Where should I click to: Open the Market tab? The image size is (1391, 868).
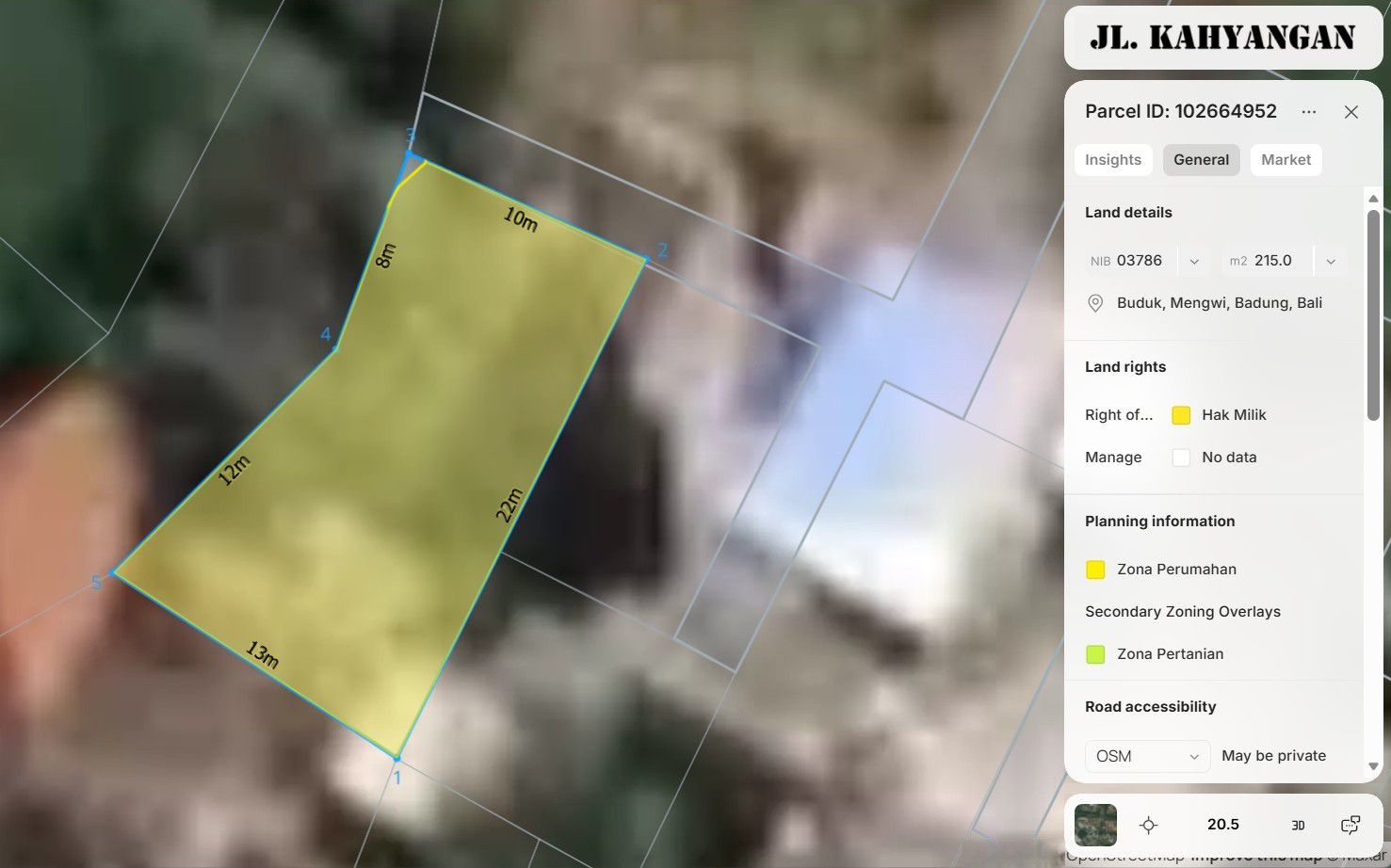(x=1286, y=160)
